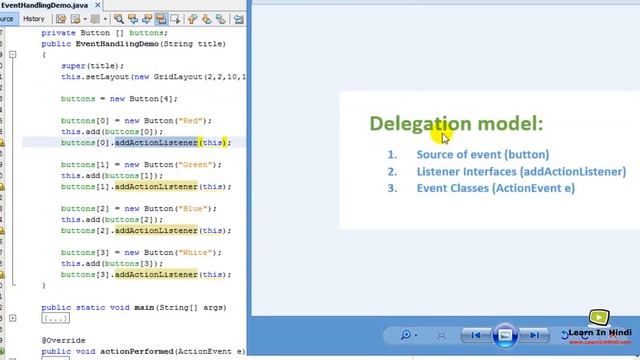
Task: Click the hint bulb beside buttons[3].addActionListener
Action: (x=2, y=275)
